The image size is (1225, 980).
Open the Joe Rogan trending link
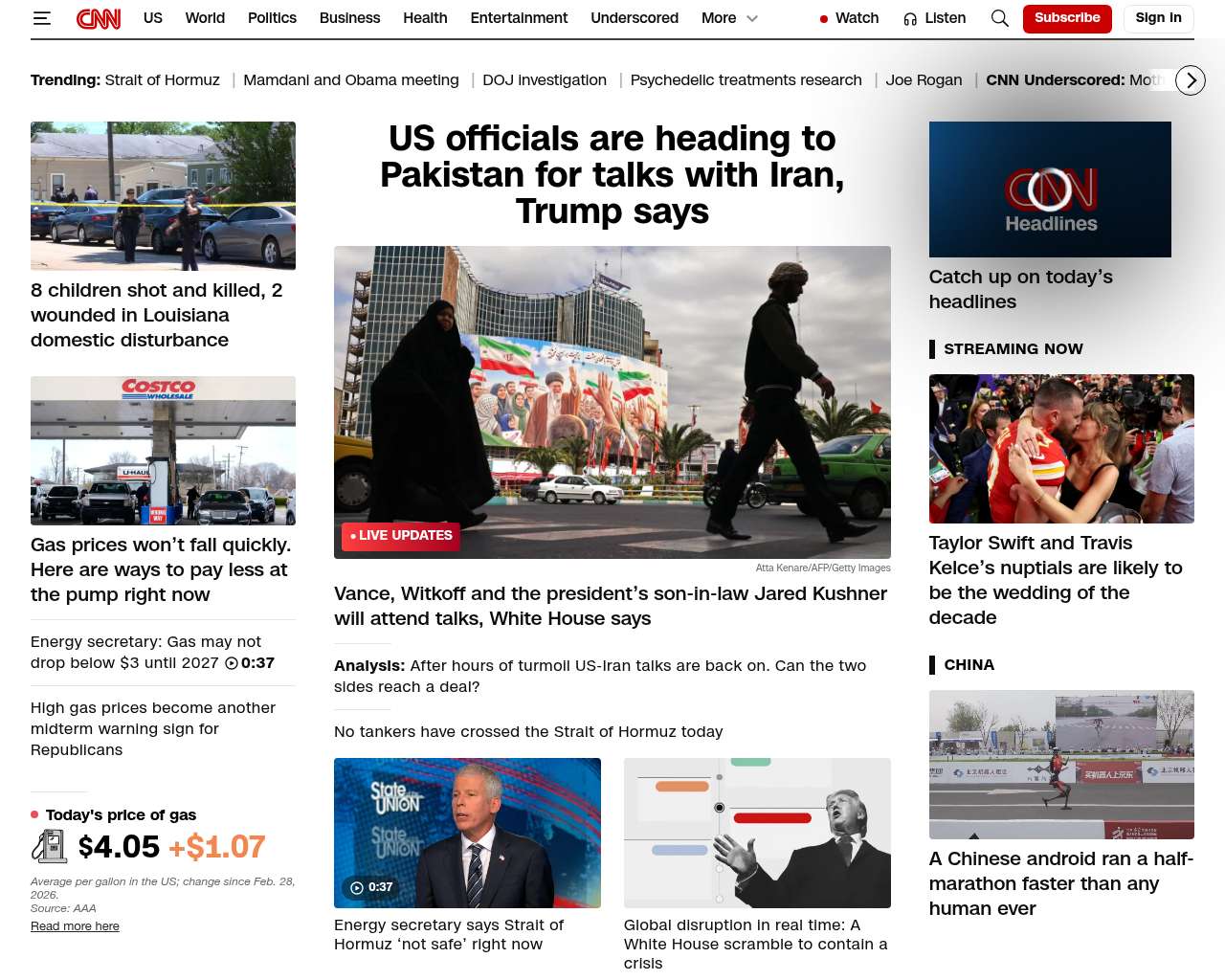[x=924, y=80]
